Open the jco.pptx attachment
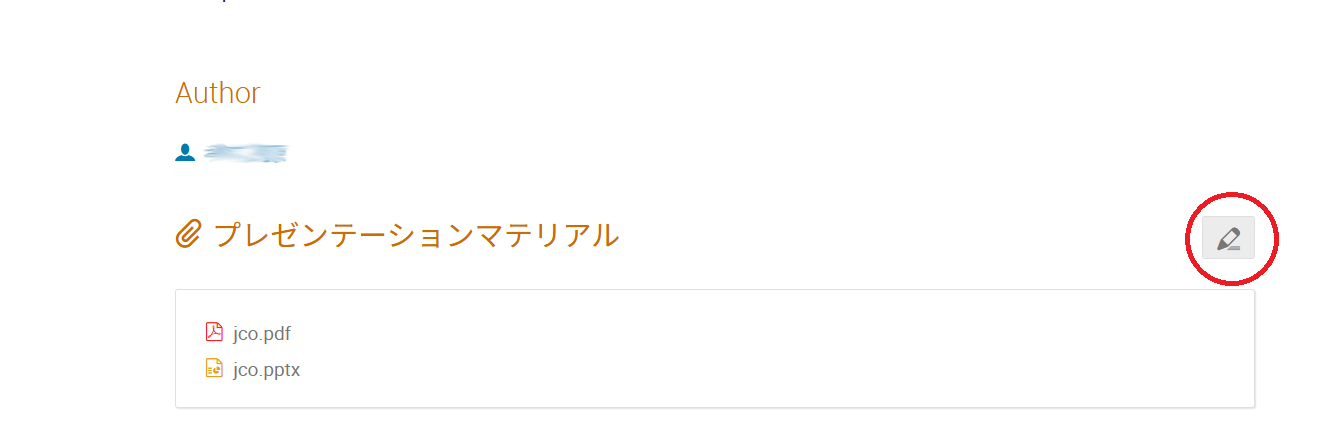This screenshot has width=1331, height=431. tap(266, 370)
